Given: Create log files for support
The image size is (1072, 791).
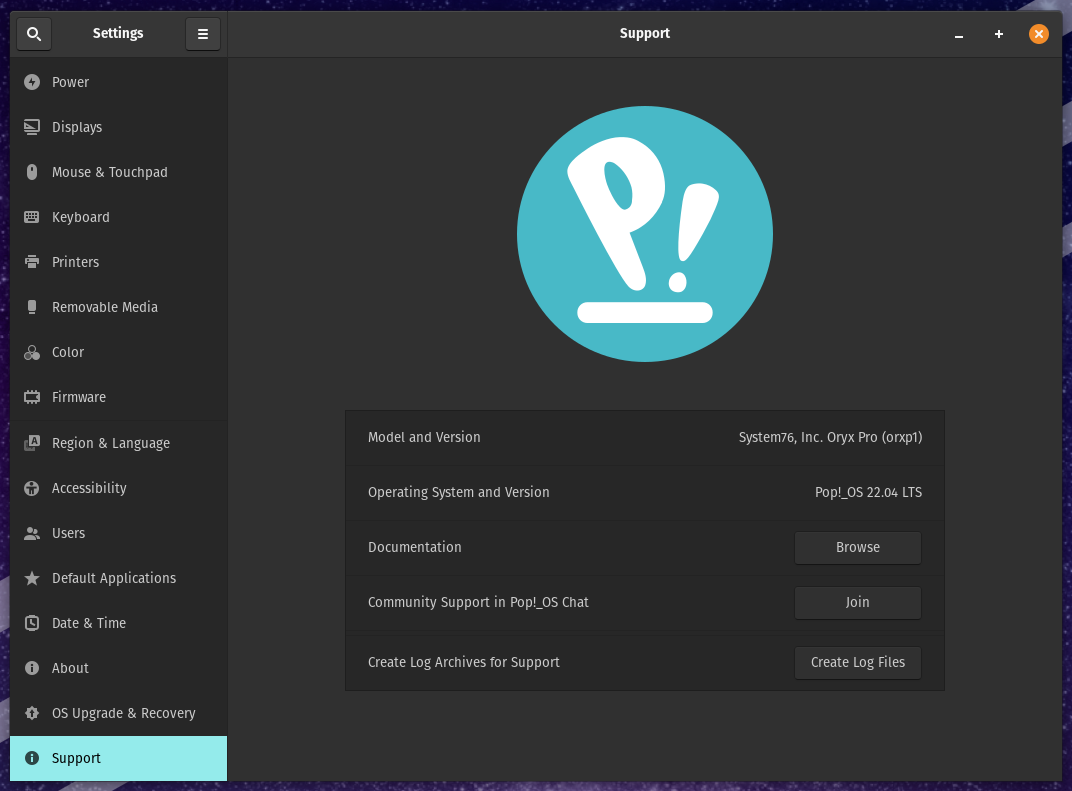Looking at the screenshot, I should 857,662.
